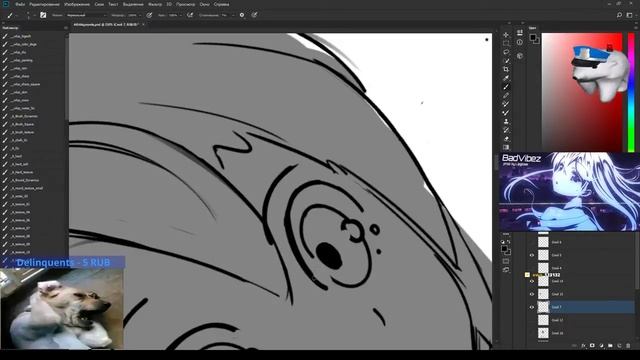Toggle the brush settings panel icon

(43, 15)
